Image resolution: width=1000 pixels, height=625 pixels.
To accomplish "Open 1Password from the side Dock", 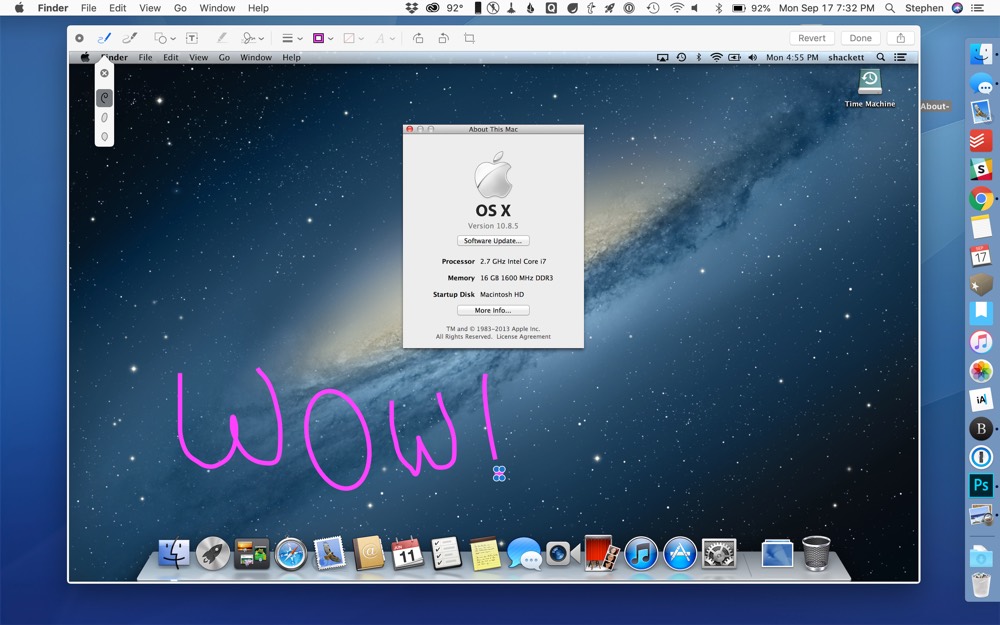I will point(981,457).
